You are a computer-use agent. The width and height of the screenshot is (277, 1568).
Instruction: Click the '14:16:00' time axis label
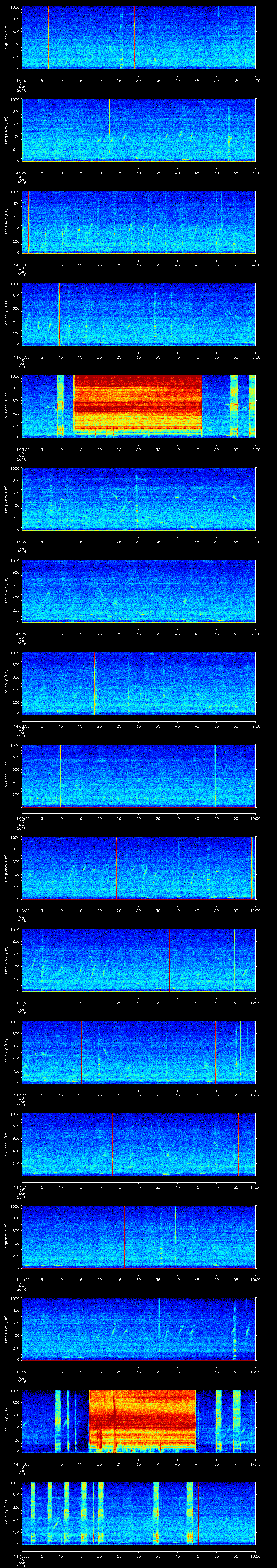tap(21, 1464)
